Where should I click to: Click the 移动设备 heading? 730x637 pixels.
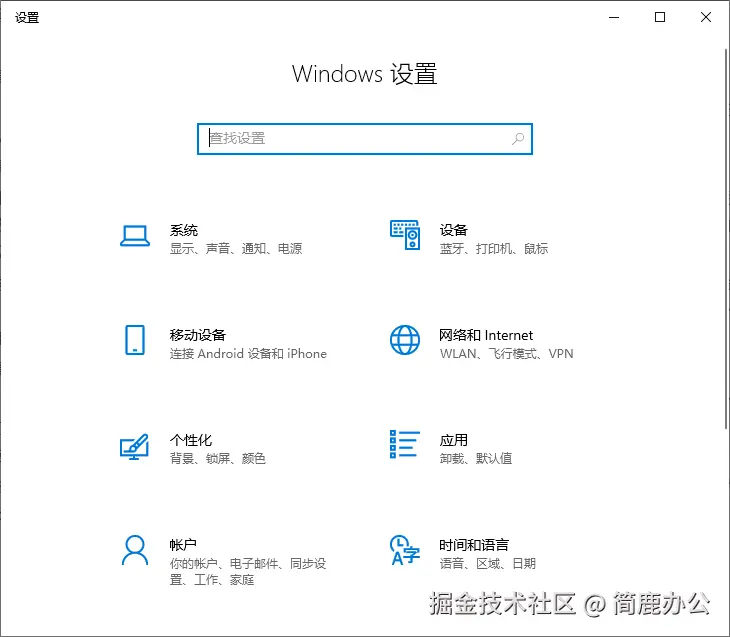tap(197, 335)
